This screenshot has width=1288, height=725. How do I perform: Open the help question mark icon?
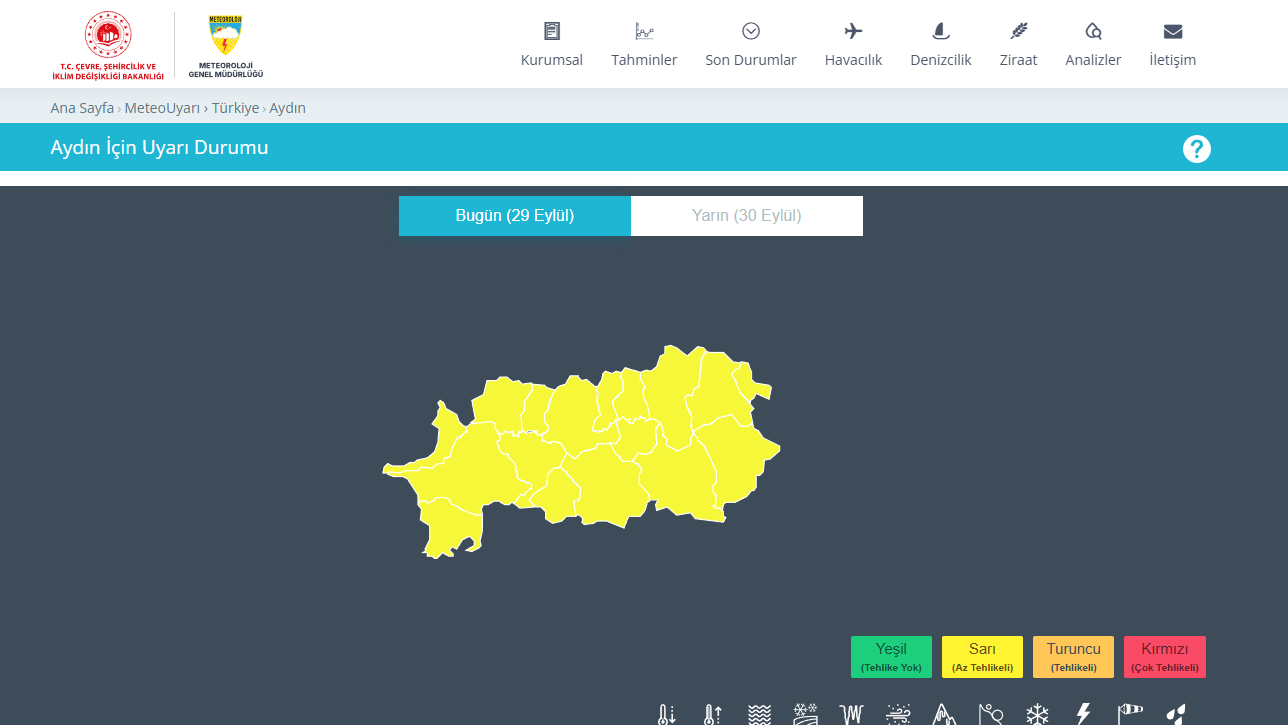[x=1196, y=149]
